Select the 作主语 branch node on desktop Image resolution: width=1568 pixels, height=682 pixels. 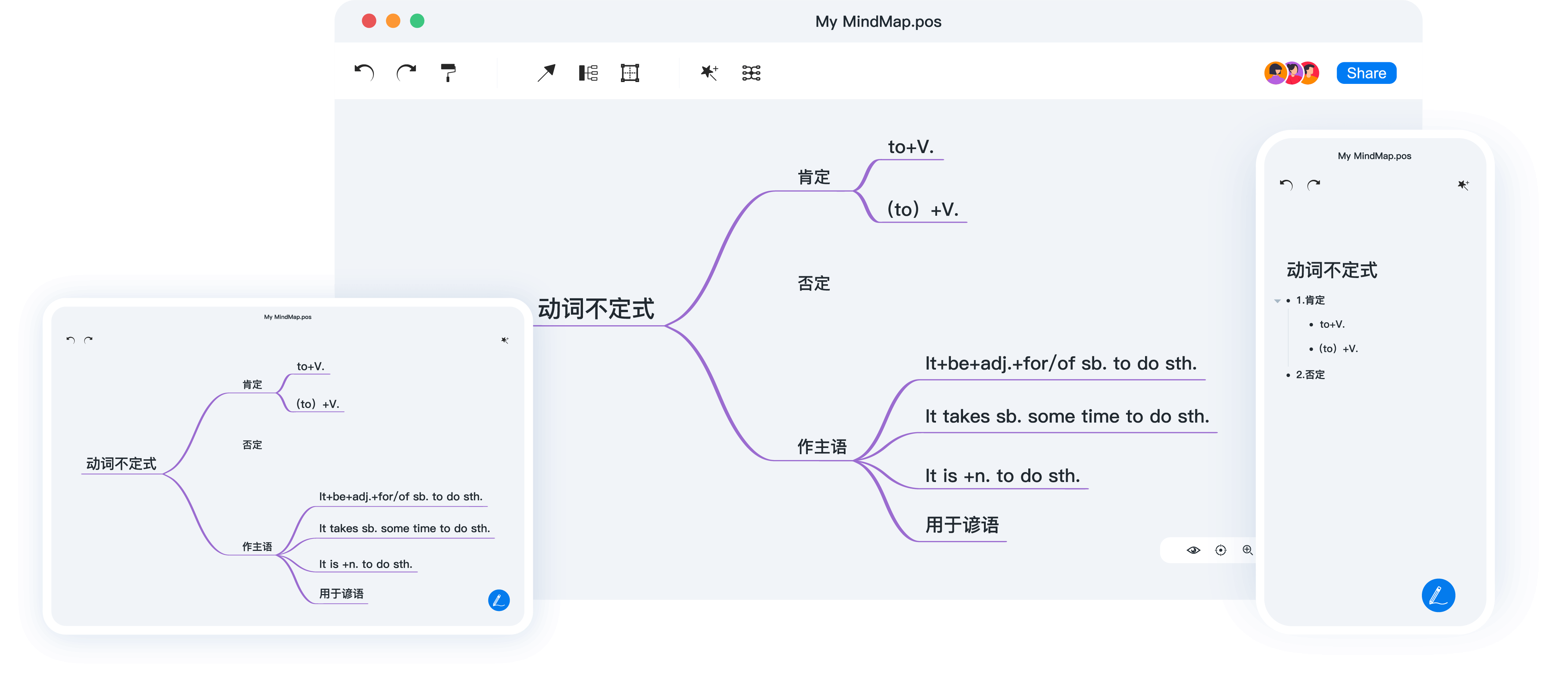(822, 446)
